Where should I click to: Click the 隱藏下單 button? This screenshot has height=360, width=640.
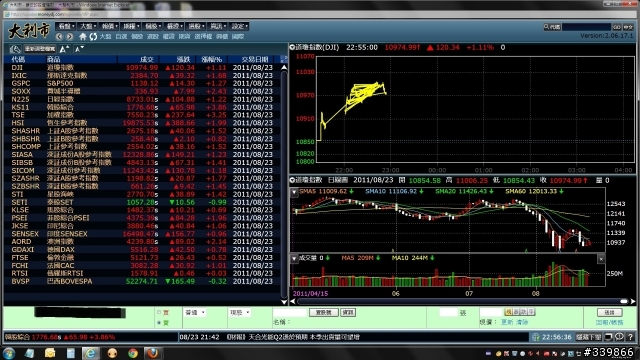tap(588, 337)
